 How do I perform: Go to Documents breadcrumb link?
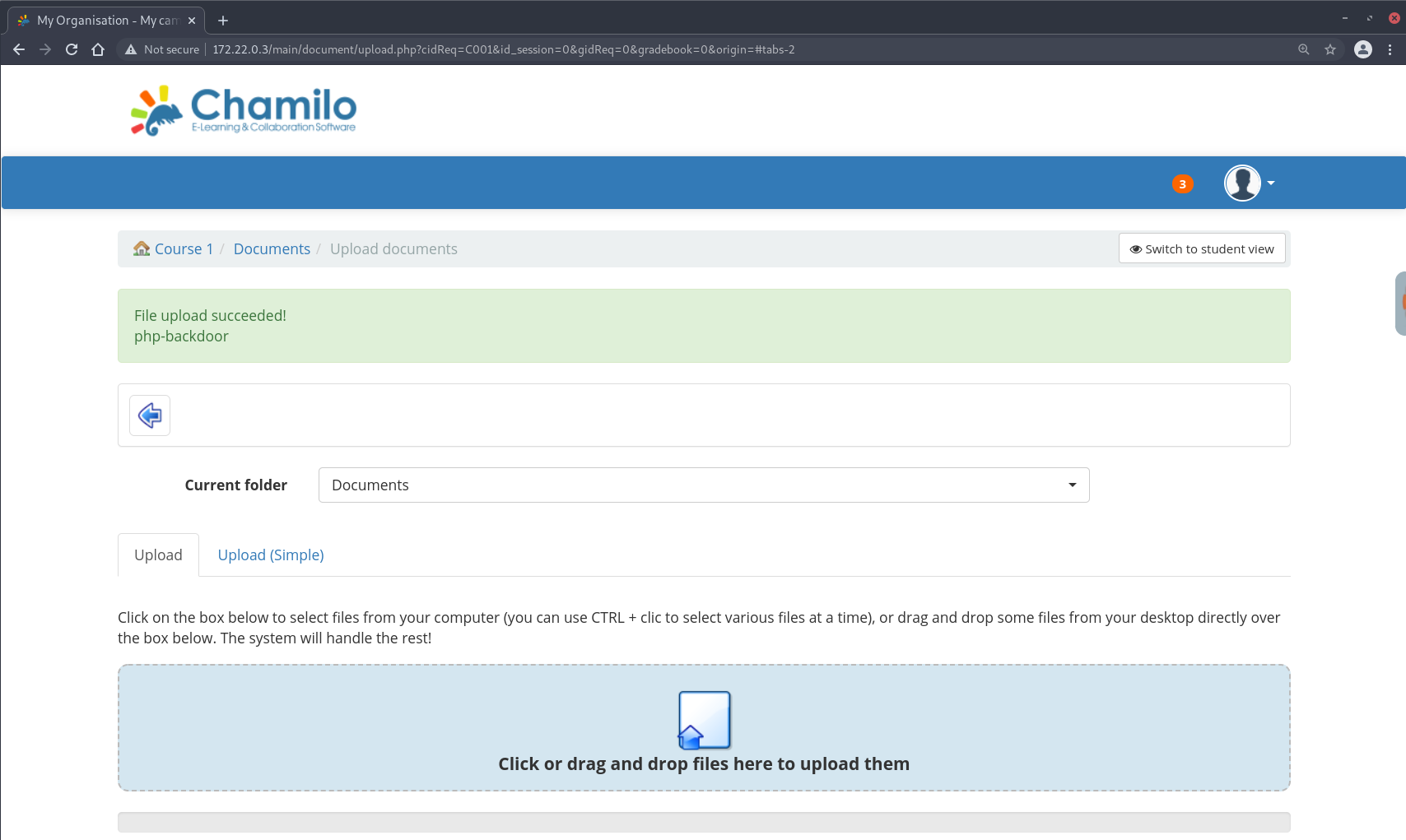point(272,249)
